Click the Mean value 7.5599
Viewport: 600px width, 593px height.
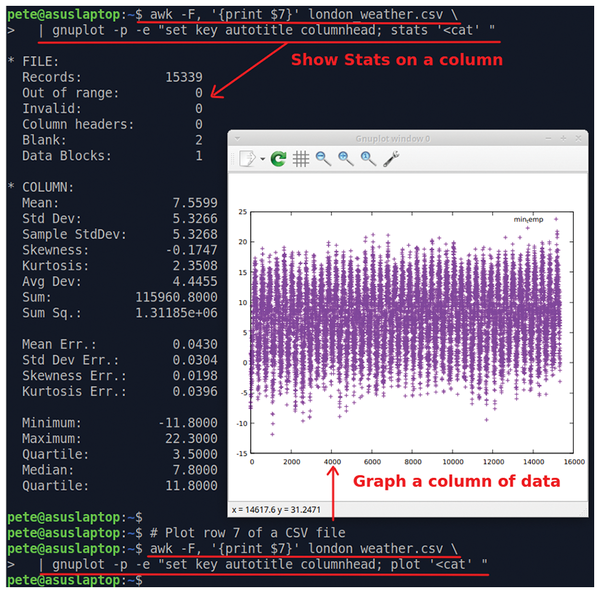click(195, 203)
